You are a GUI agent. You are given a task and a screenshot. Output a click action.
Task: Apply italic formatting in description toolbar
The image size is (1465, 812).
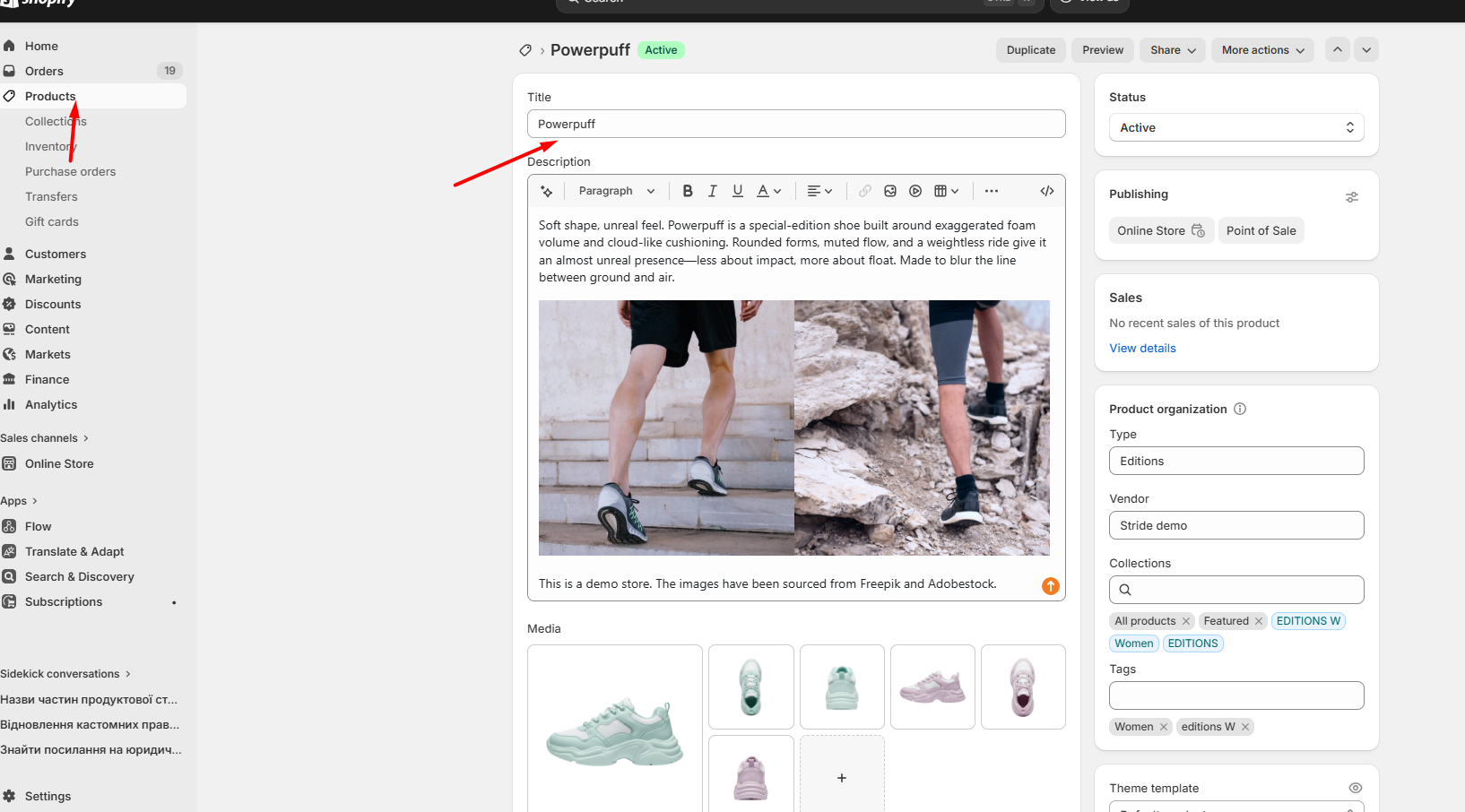pos(713,191)
